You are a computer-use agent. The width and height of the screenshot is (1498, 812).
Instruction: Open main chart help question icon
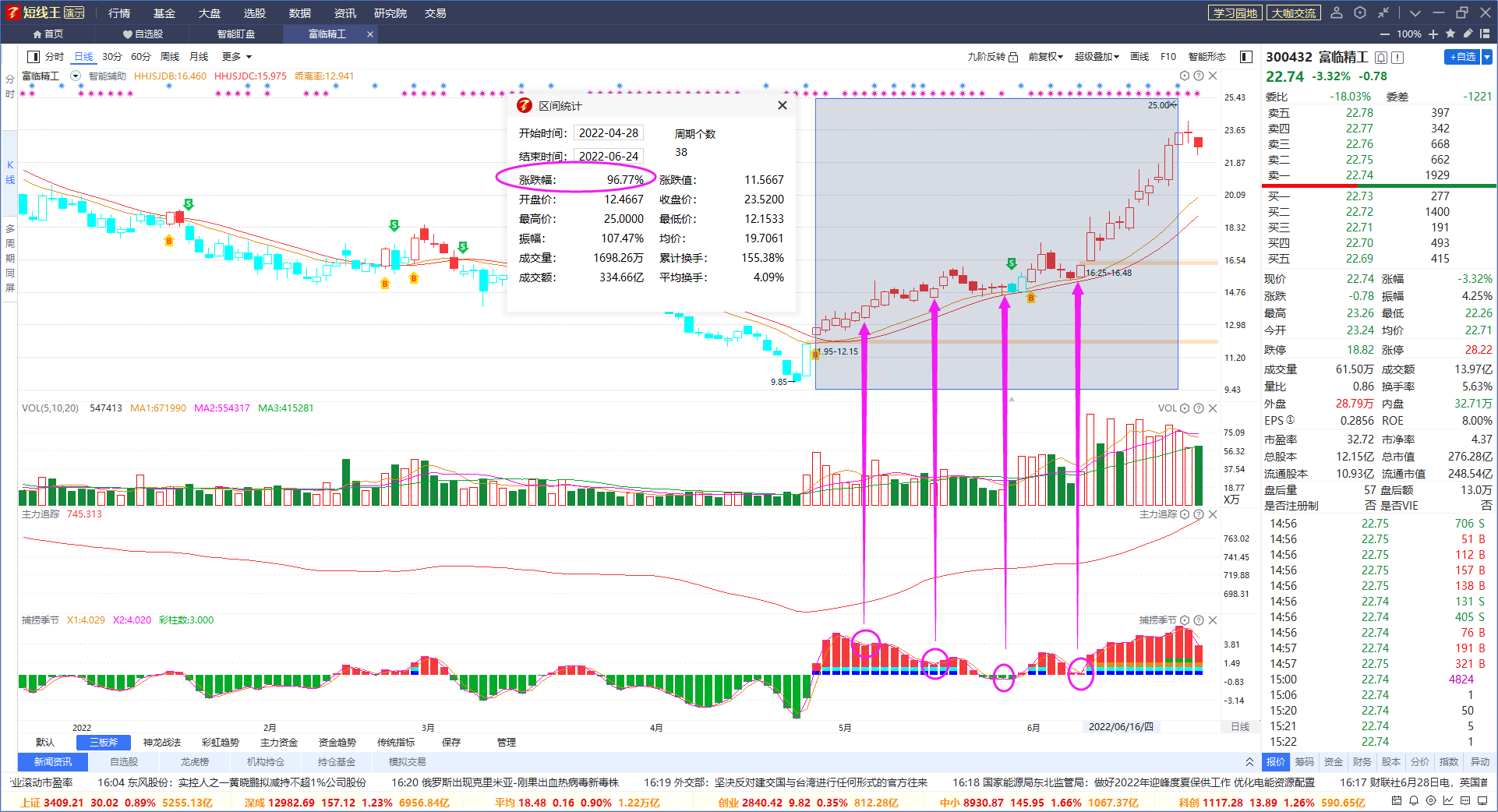(1199, 76)
